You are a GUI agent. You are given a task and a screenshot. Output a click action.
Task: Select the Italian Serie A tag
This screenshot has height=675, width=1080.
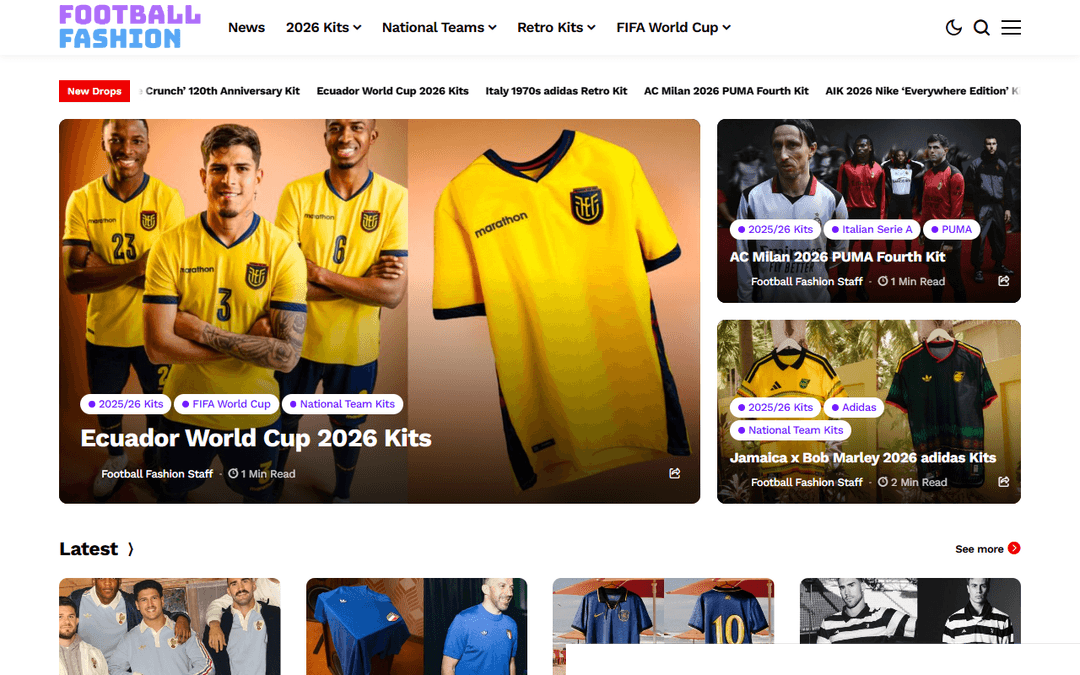[x=871, y=229]
